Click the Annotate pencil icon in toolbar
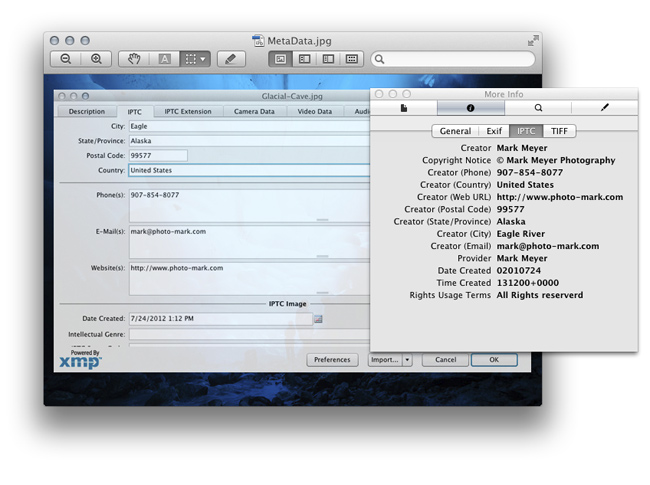Viewport: 650px width, 485px height. pos(230,59)
